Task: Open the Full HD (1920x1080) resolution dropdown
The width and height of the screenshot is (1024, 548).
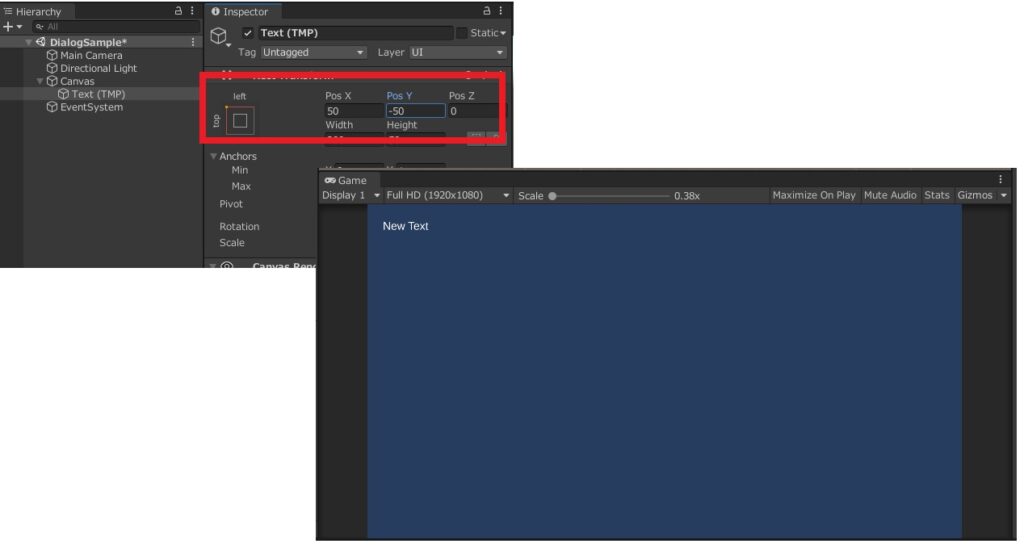Action: coord(448,195)
